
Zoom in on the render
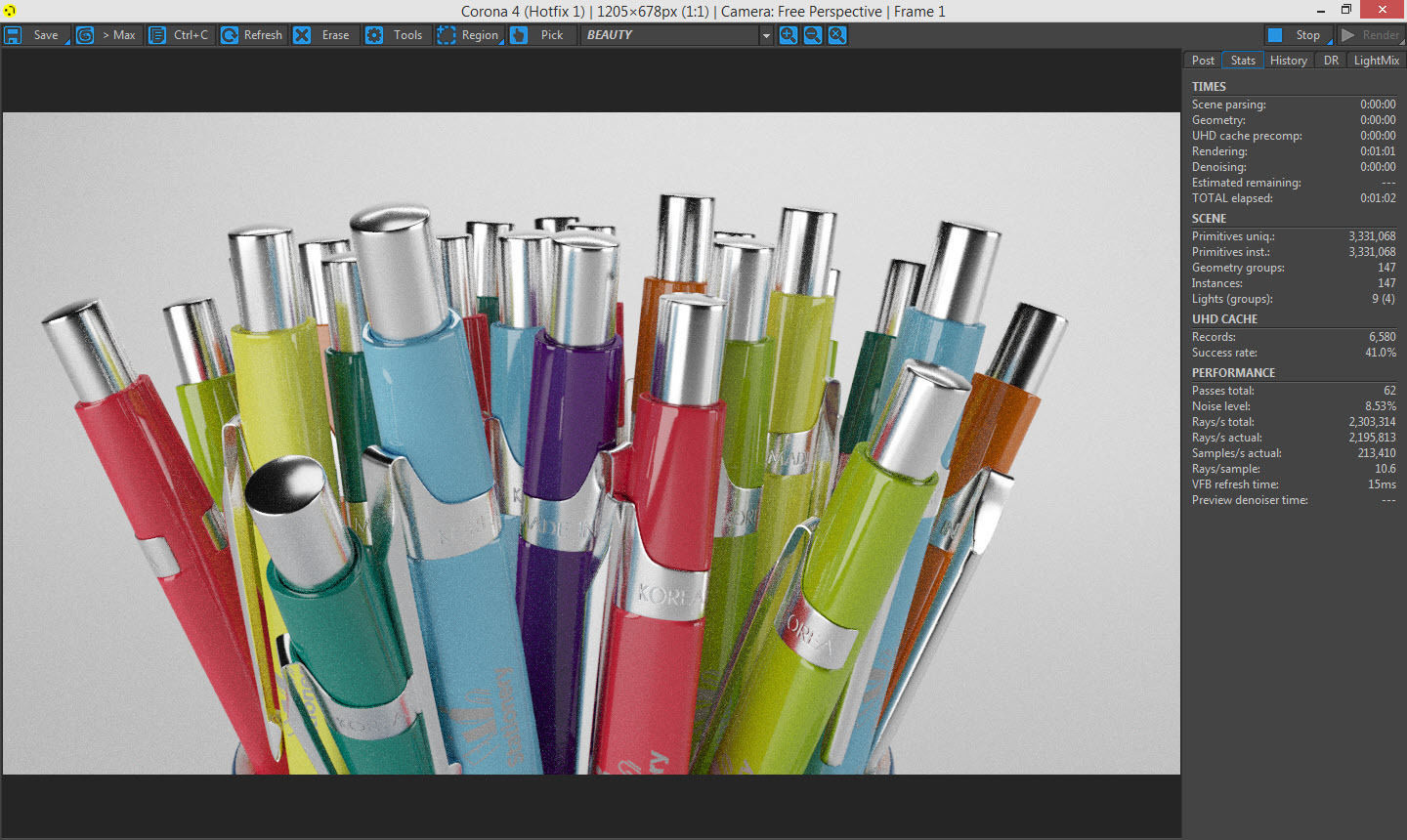pyautogui.click(x=788, y=35)
